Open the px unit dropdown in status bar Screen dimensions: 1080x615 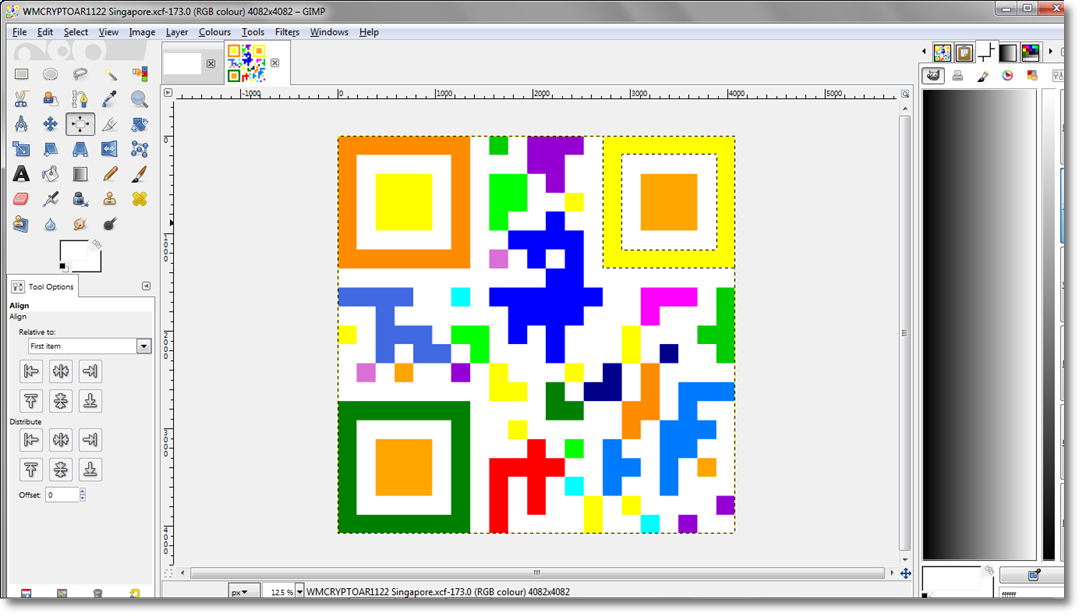(243, 592)
